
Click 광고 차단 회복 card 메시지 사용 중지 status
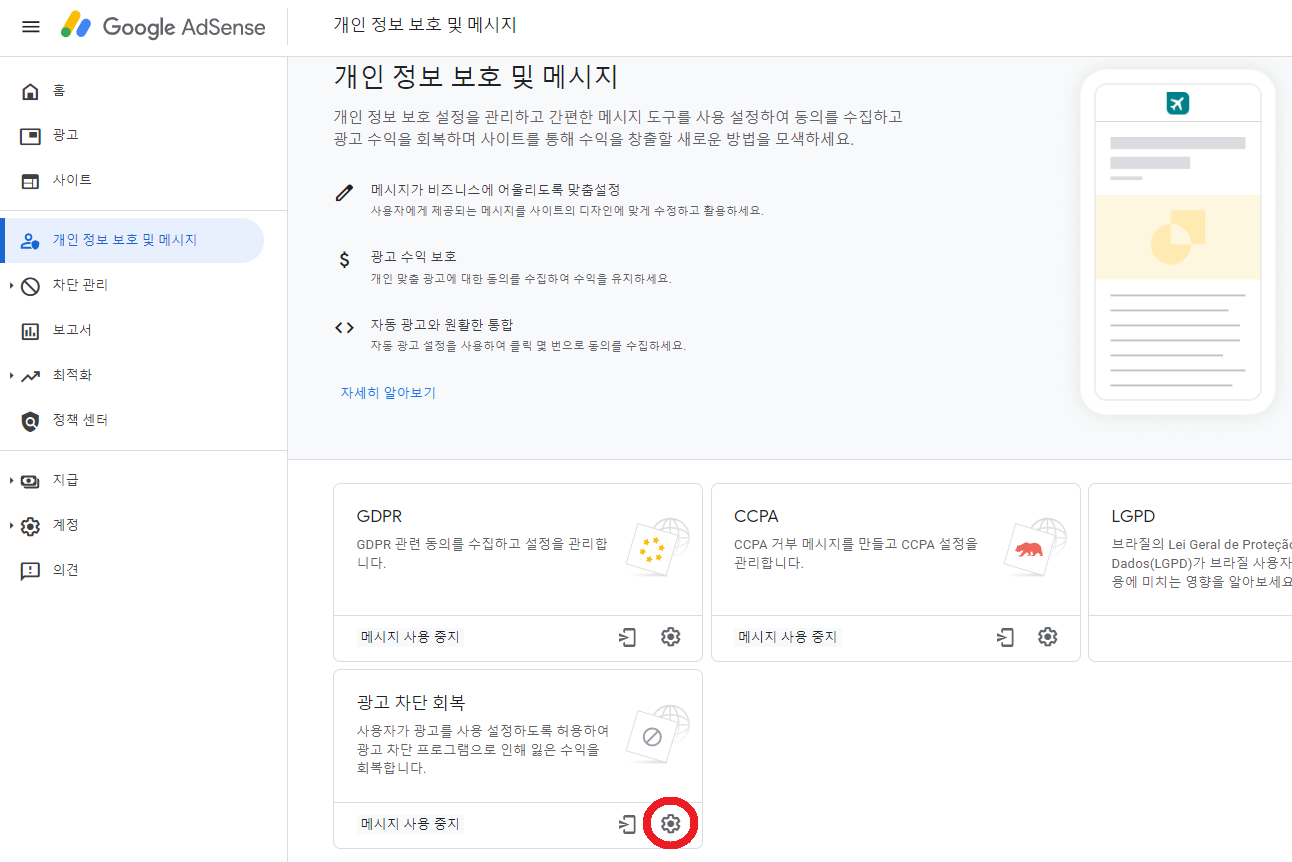410,824
